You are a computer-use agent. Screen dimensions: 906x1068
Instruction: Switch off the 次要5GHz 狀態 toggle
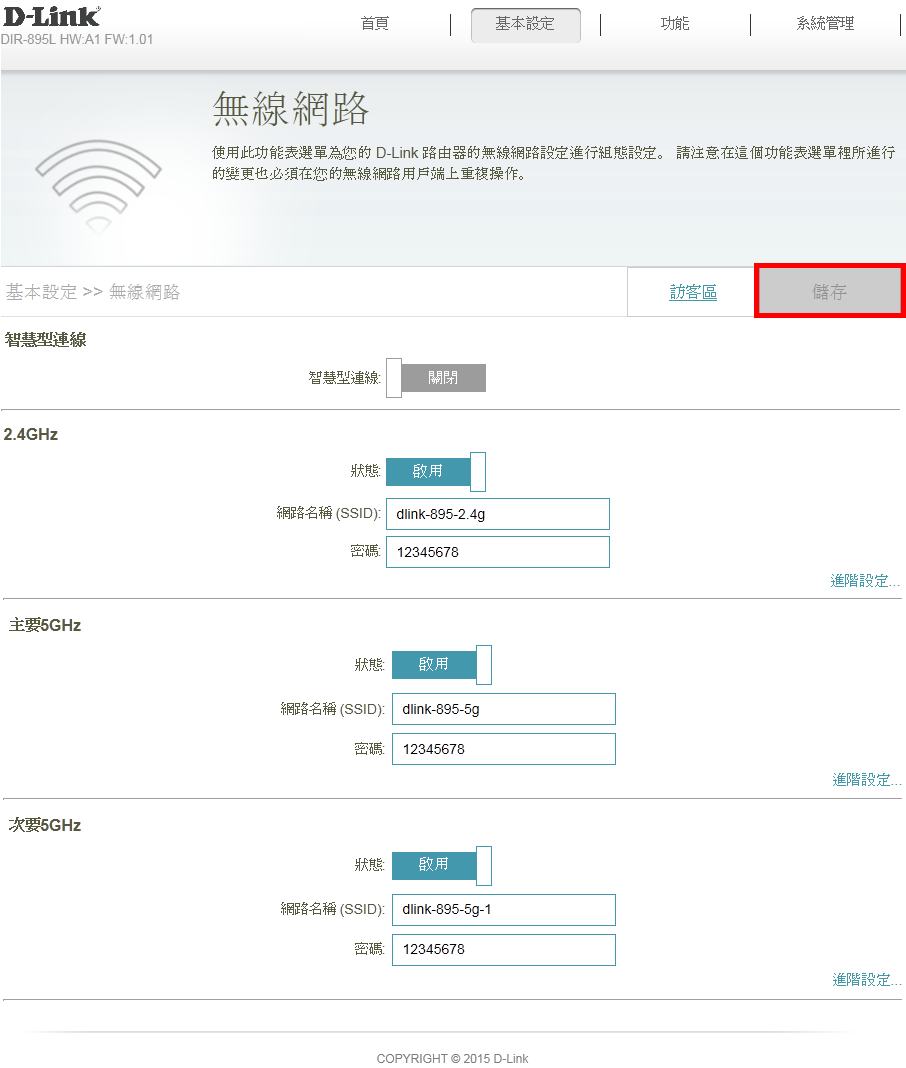[x=441, y=865]
